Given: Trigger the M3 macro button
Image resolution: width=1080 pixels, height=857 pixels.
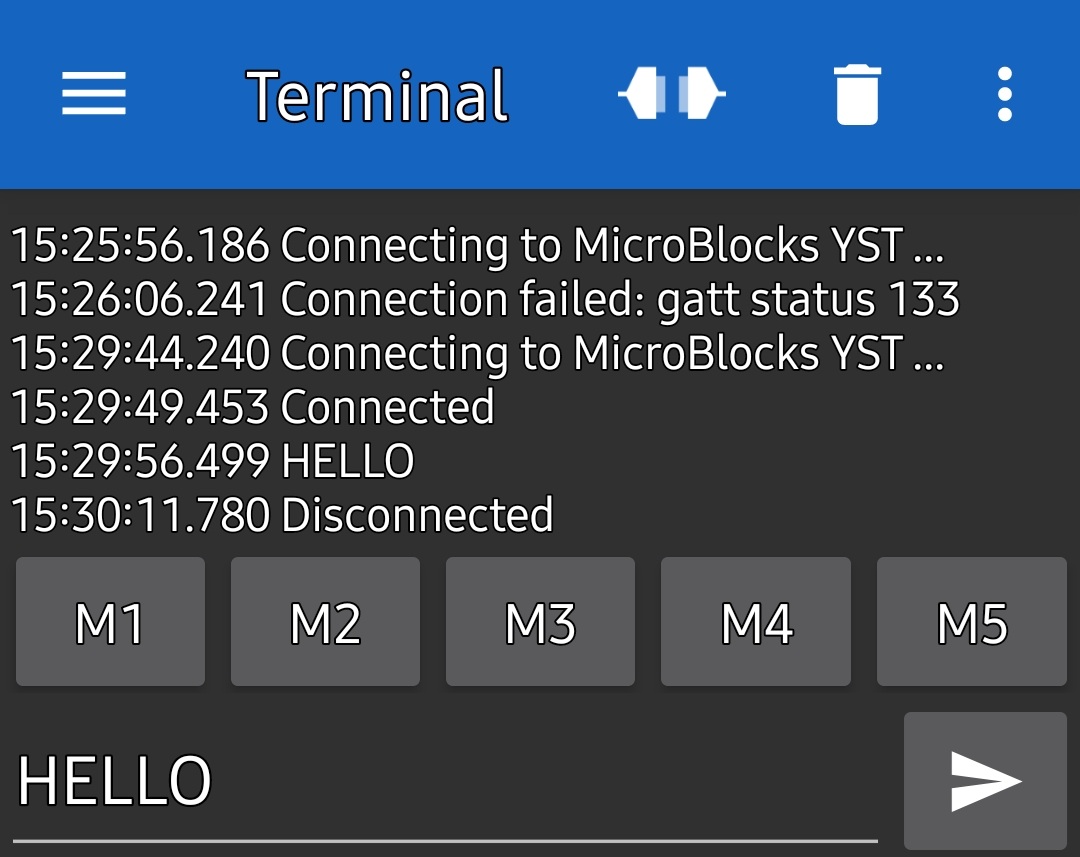Looking at the screenshot, I should pyautogui.click(x=540, y=622).
